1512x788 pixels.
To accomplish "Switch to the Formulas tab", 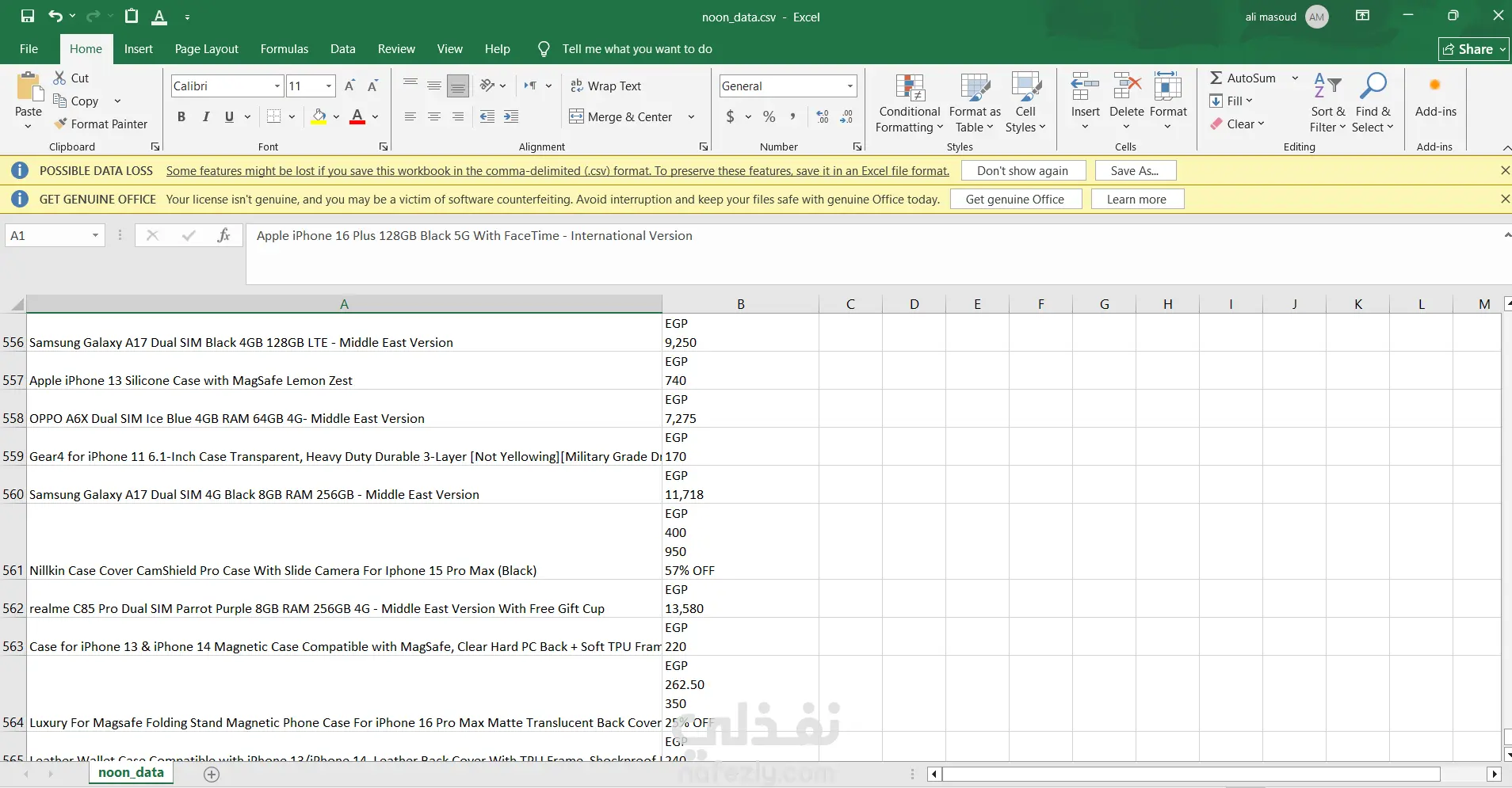I will 284,49.
